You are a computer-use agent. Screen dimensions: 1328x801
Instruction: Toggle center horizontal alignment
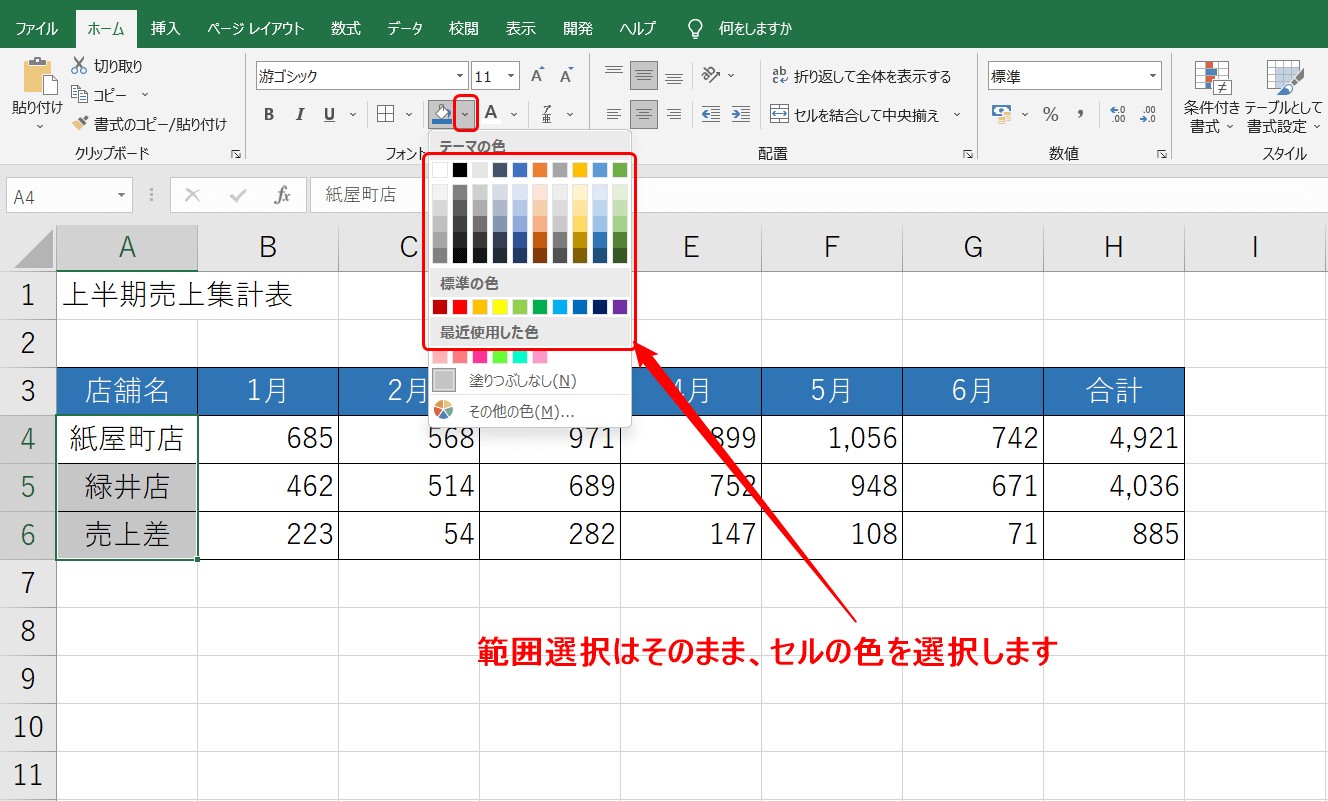644,114
